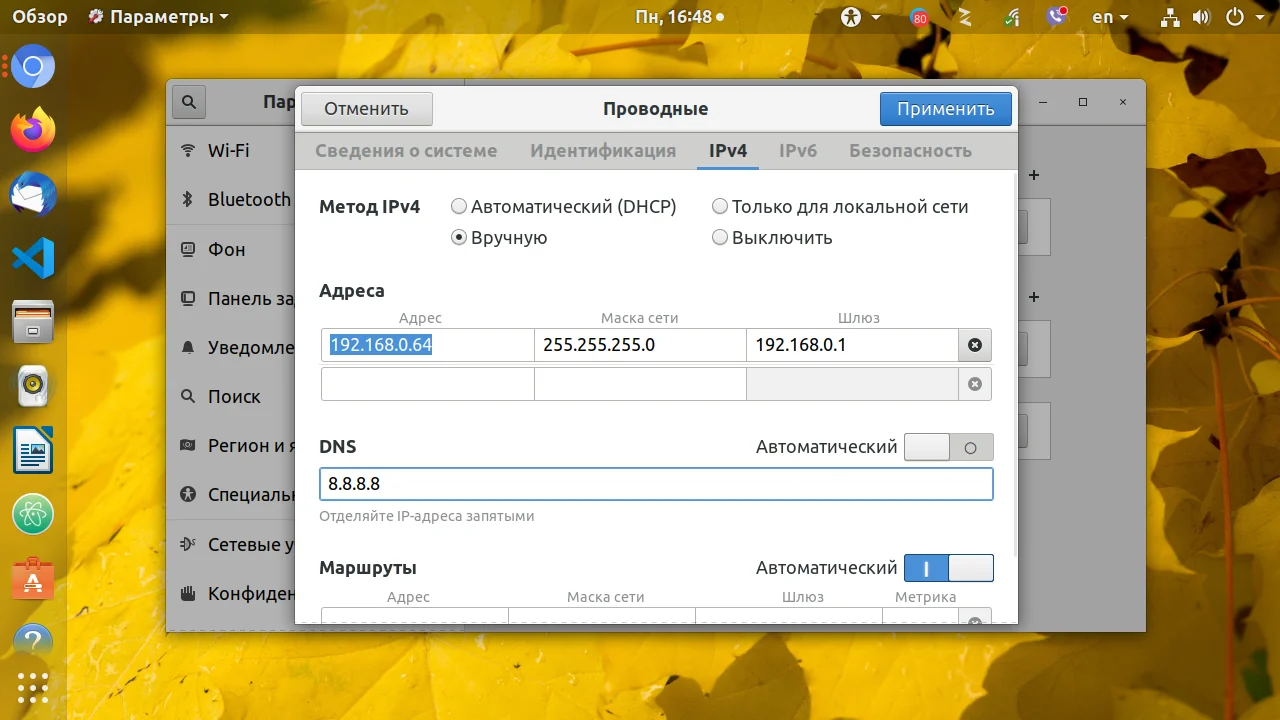The height and width of the screenshot is (720, 1280).
Task: Open Thunderbird mail from the dock
Action: 33,194
